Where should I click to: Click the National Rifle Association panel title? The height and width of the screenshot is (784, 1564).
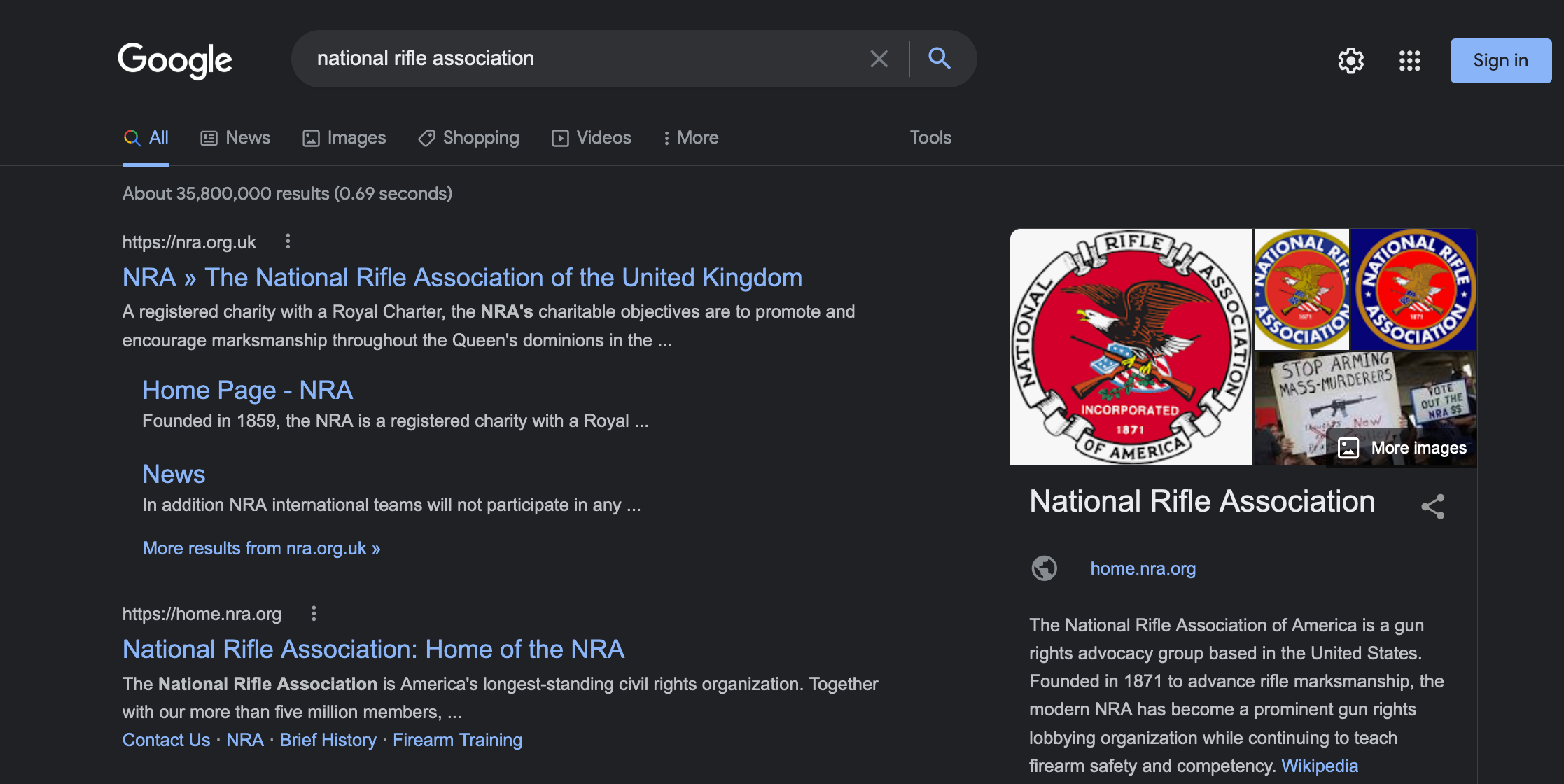pos(1202,501)
